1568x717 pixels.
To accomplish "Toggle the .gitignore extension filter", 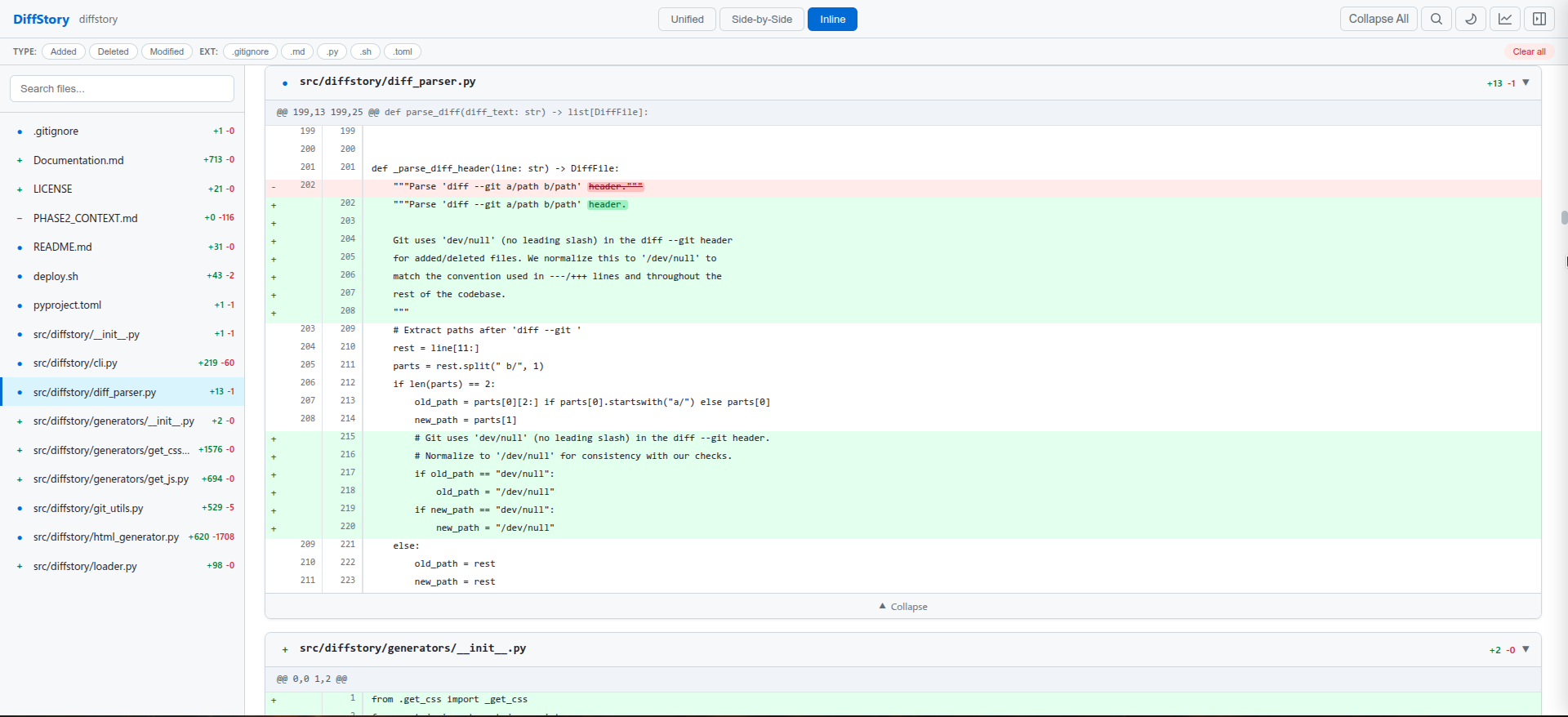I will 250,51.
